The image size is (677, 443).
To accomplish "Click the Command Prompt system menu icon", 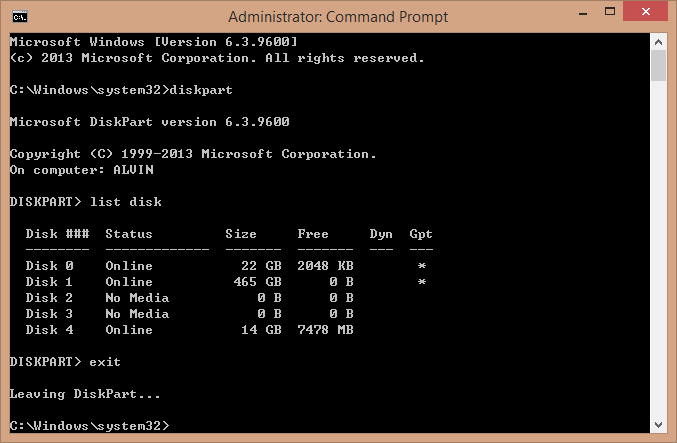I will click(x=20, y=17).
